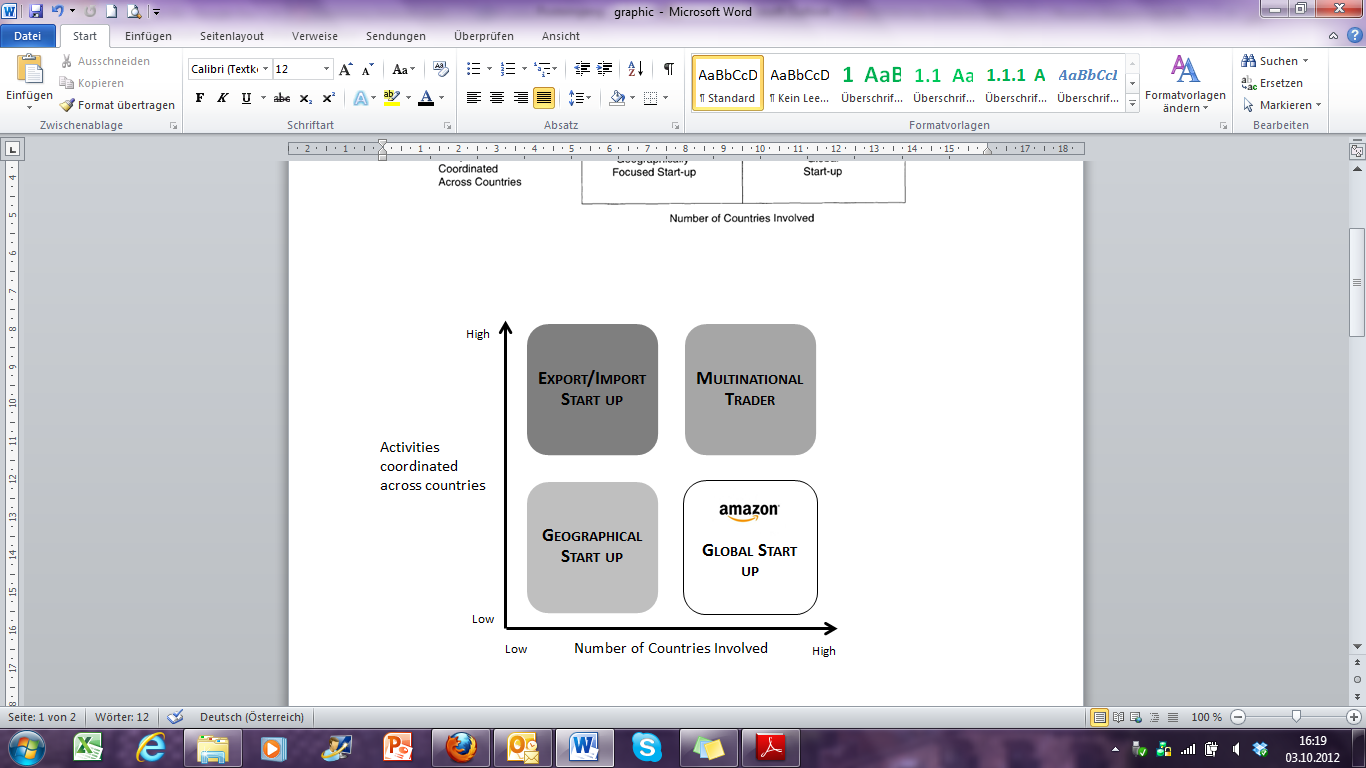Select Standard style
The height and width of the screenshot is (768, 1366).
point(728,82)
